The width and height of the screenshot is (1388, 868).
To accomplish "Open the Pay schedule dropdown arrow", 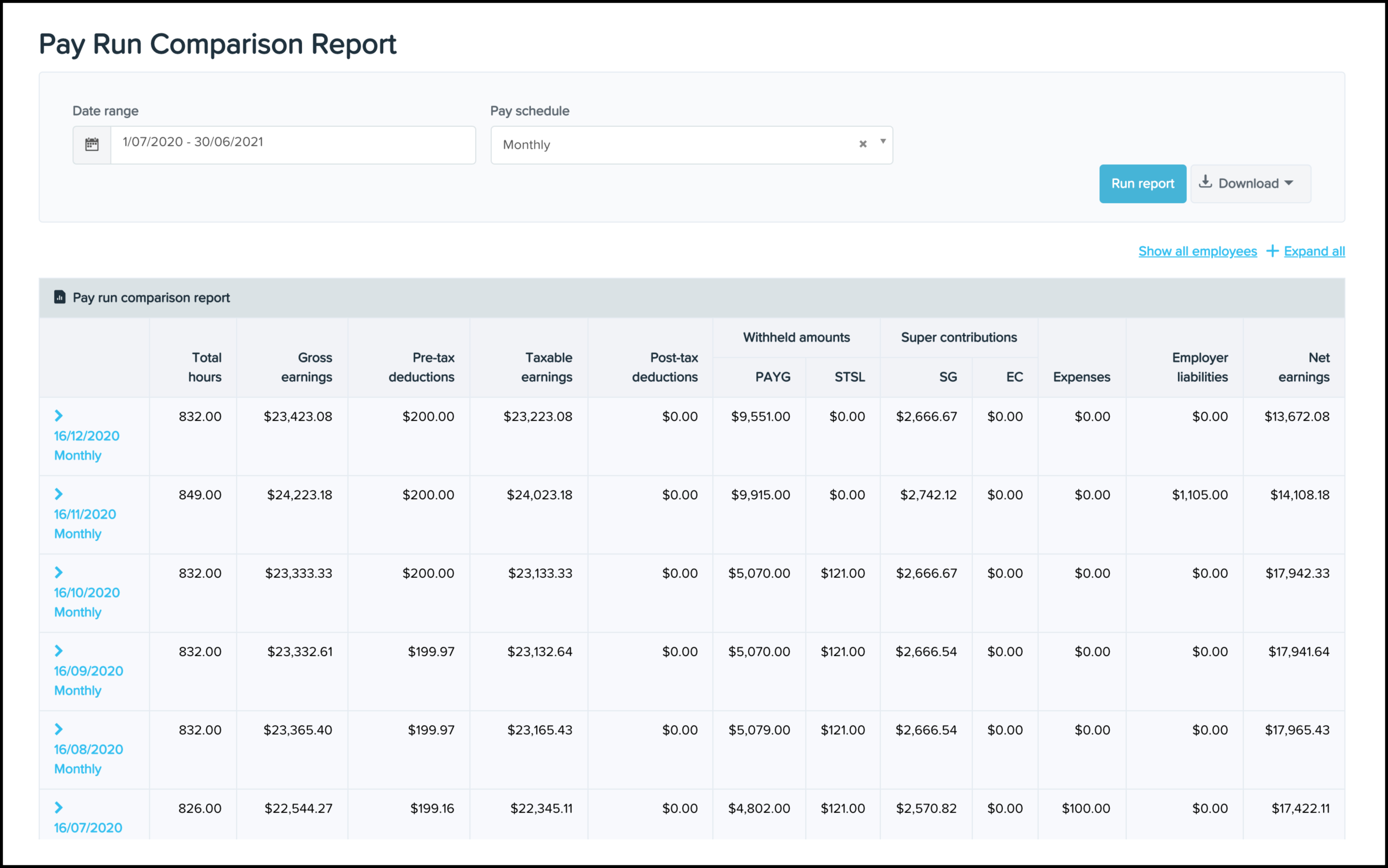I will [883, 141].
